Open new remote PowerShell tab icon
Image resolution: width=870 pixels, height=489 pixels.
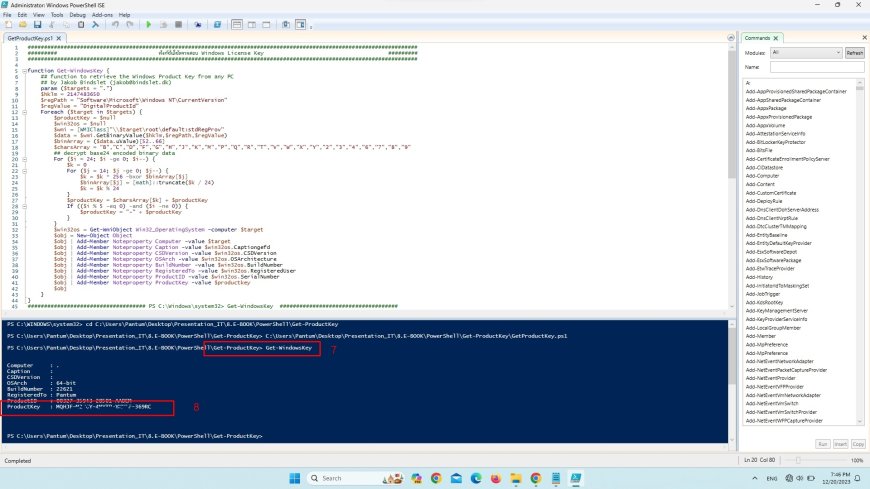pyautogui.click(x=198, y=24)
